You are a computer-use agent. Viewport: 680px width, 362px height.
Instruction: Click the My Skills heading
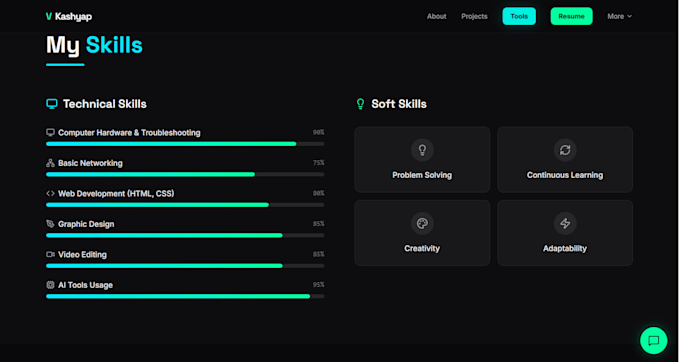94,46
